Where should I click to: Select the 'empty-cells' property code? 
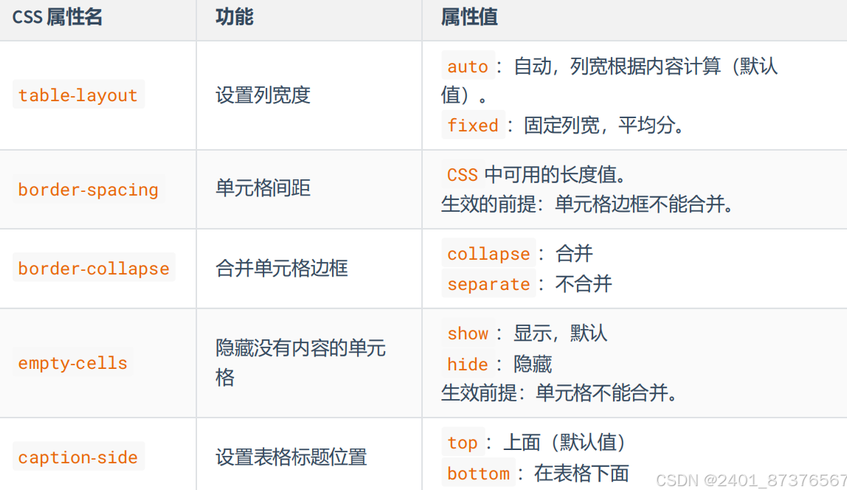[x=73, y=363]
